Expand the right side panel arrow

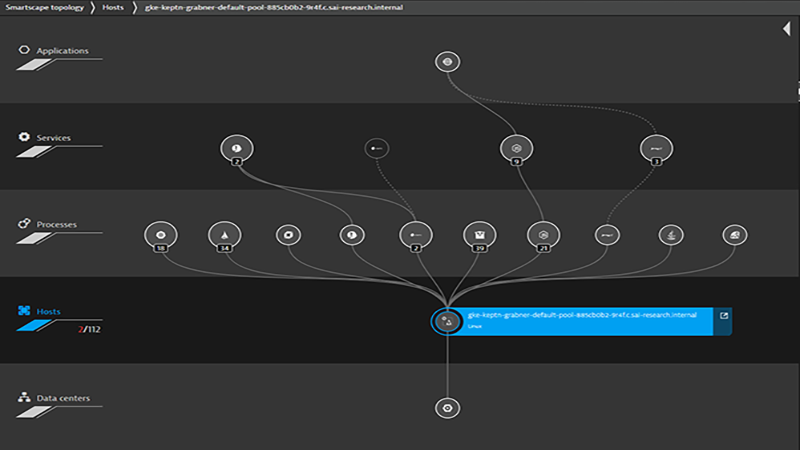tap(787, 30)
